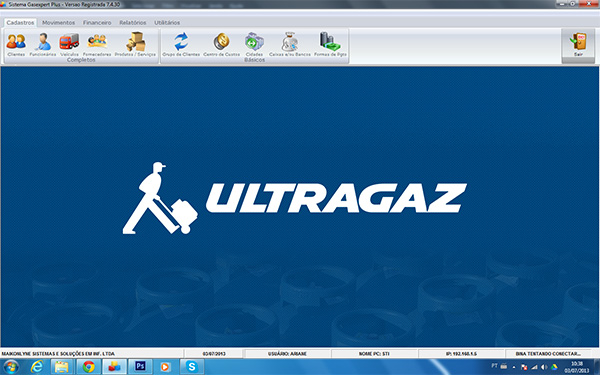600x375 pixels.
Task: Open Google Chrome from the taskbar
Action: [x=88, y=367]
